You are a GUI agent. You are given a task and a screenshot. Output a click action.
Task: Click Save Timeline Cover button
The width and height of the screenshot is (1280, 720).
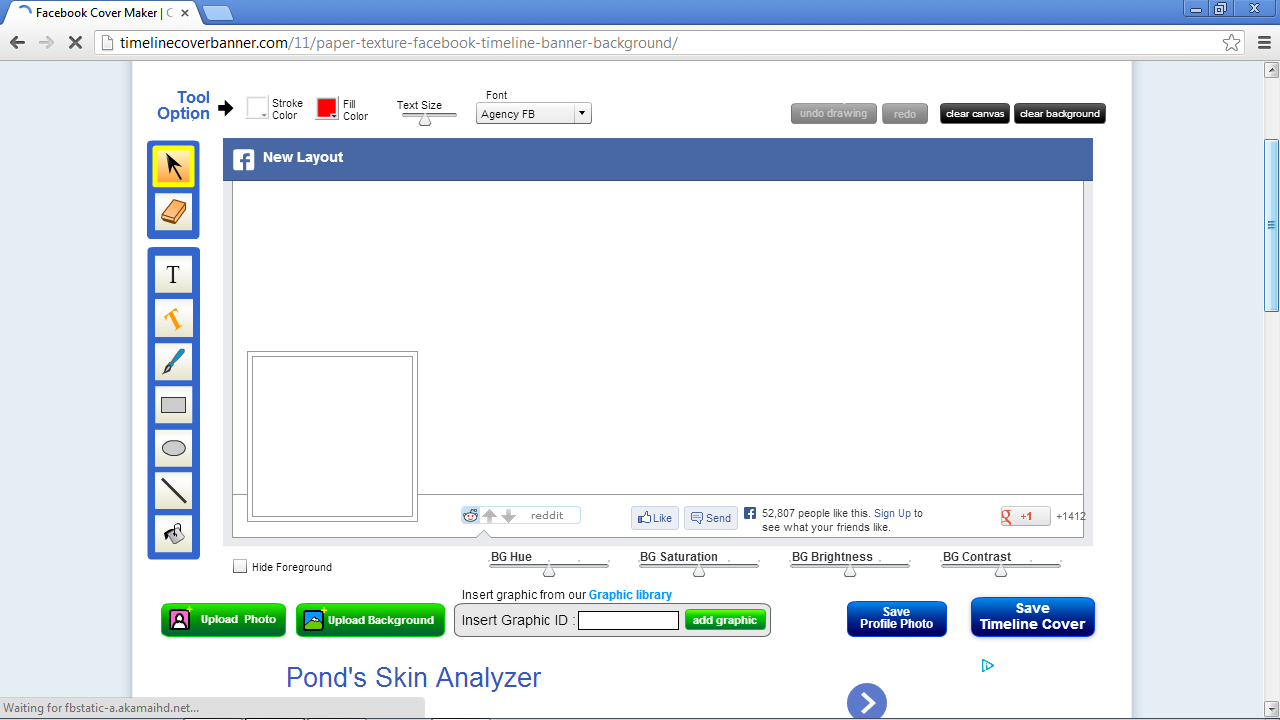click(x=1033, y=616)
